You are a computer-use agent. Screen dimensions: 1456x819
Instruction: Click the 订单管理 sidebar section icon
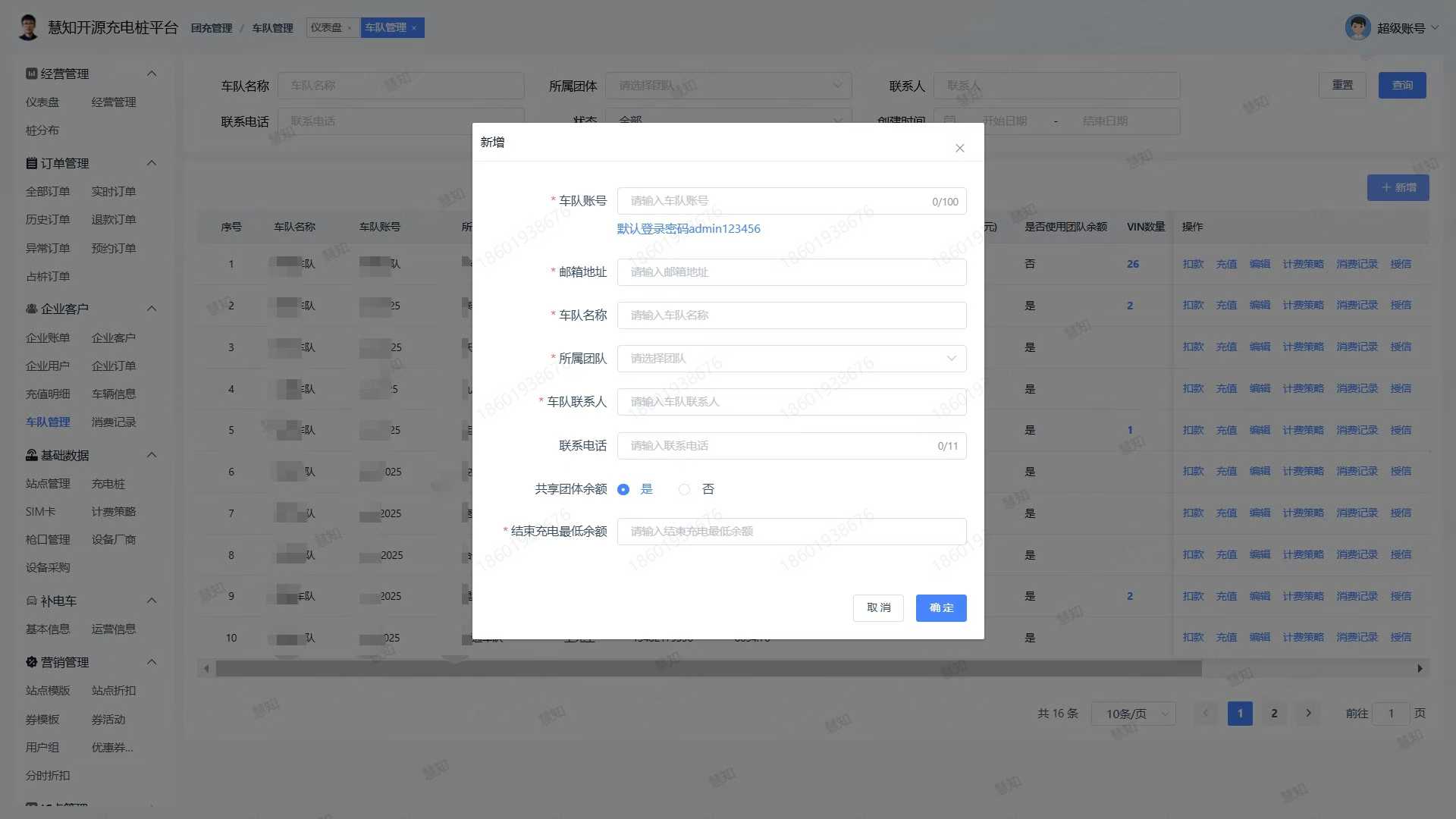point(31,163)
